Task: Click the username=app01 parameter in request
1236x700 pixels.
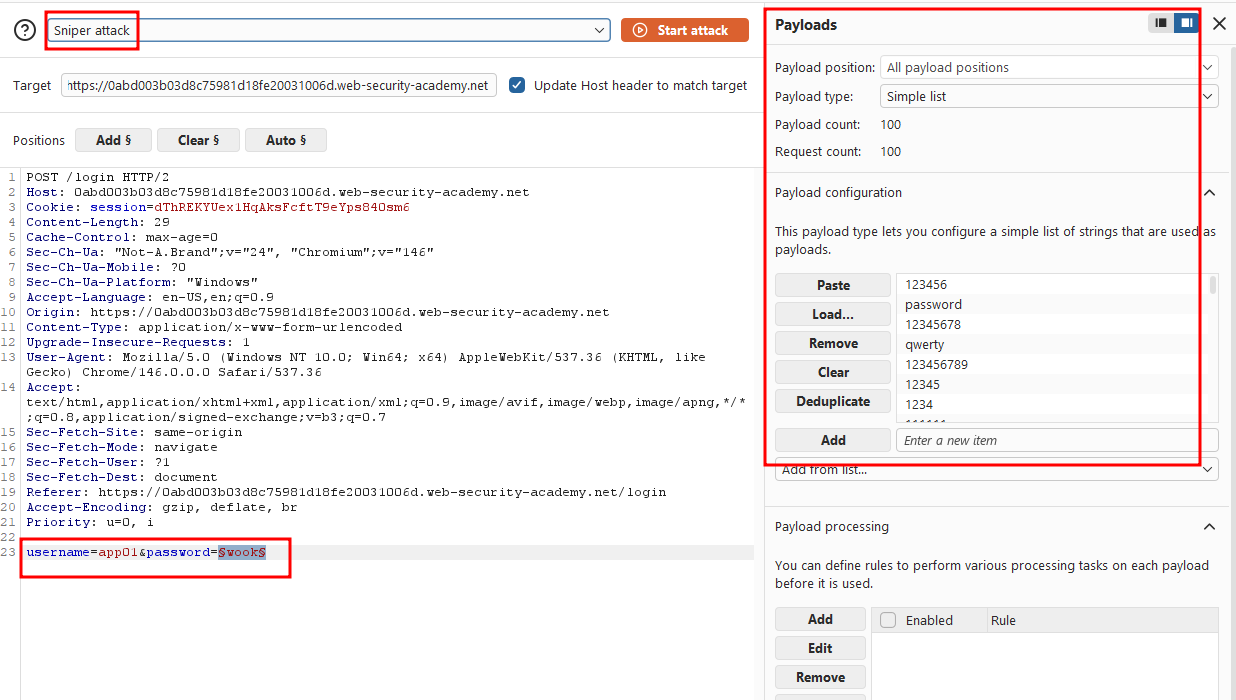Action: [83, 552]
